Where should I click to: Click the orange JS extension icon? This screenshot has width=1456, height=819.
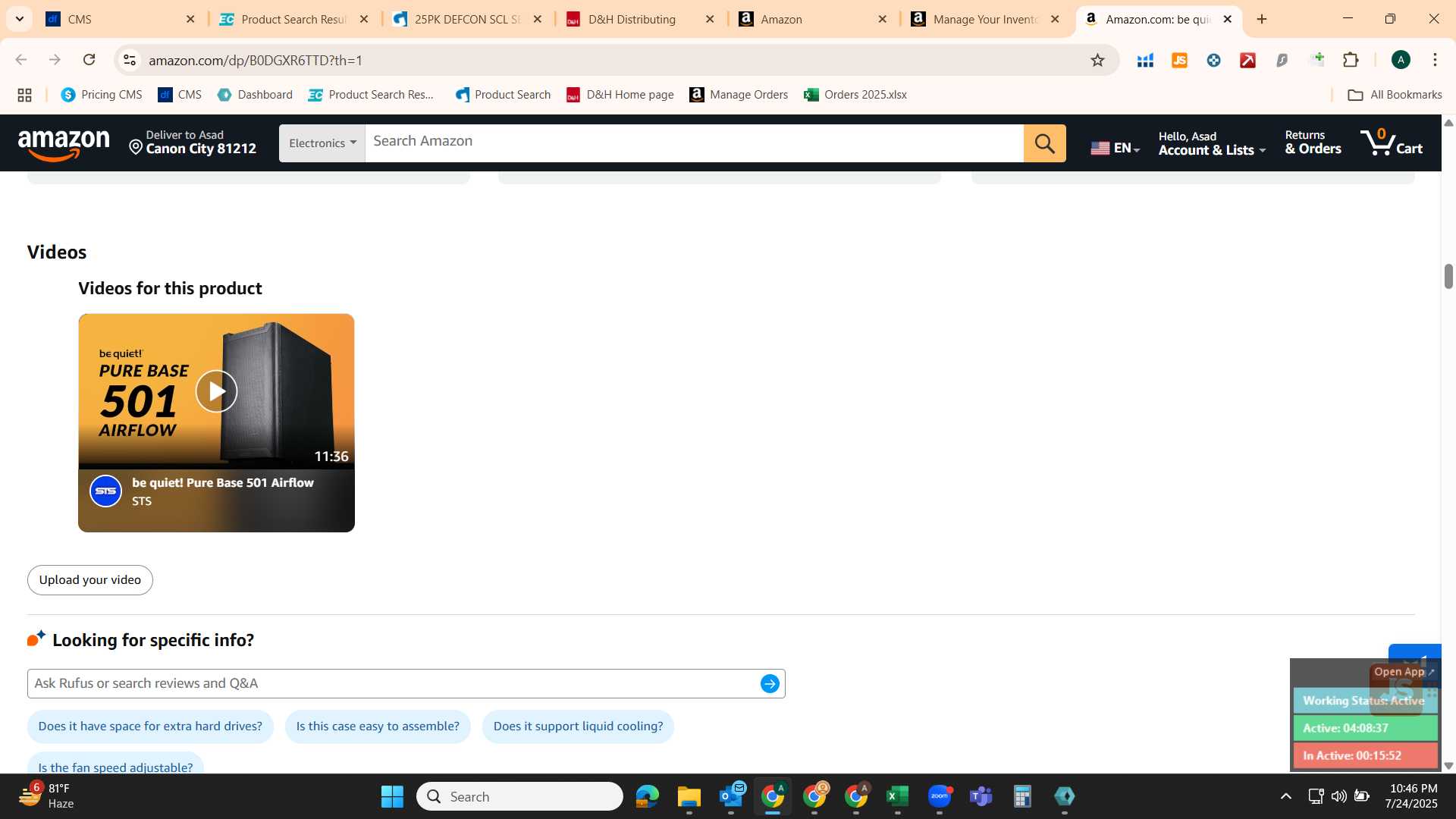coord(1179,60)
